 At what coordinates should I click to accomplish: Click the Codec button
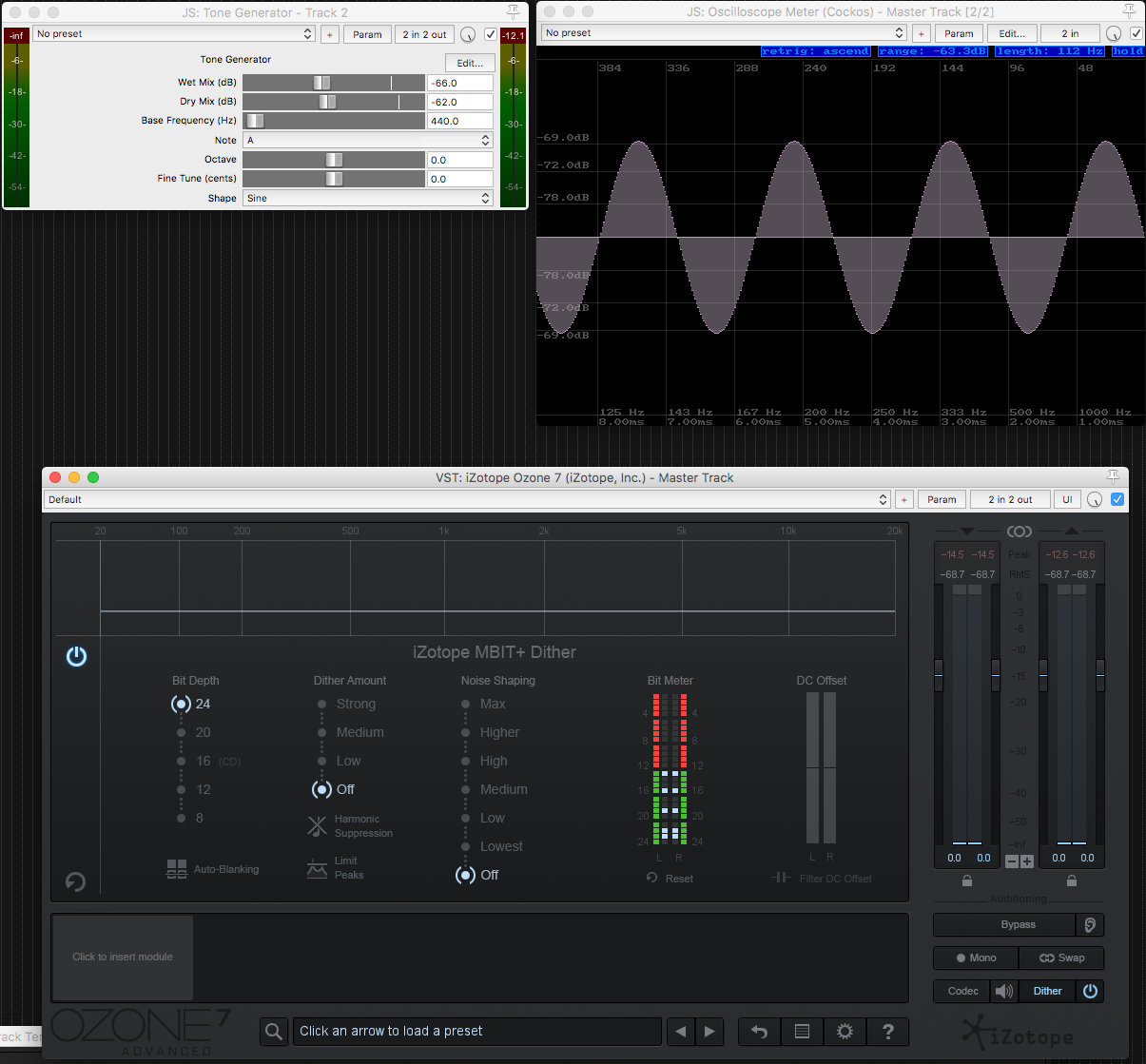point(962,991)
